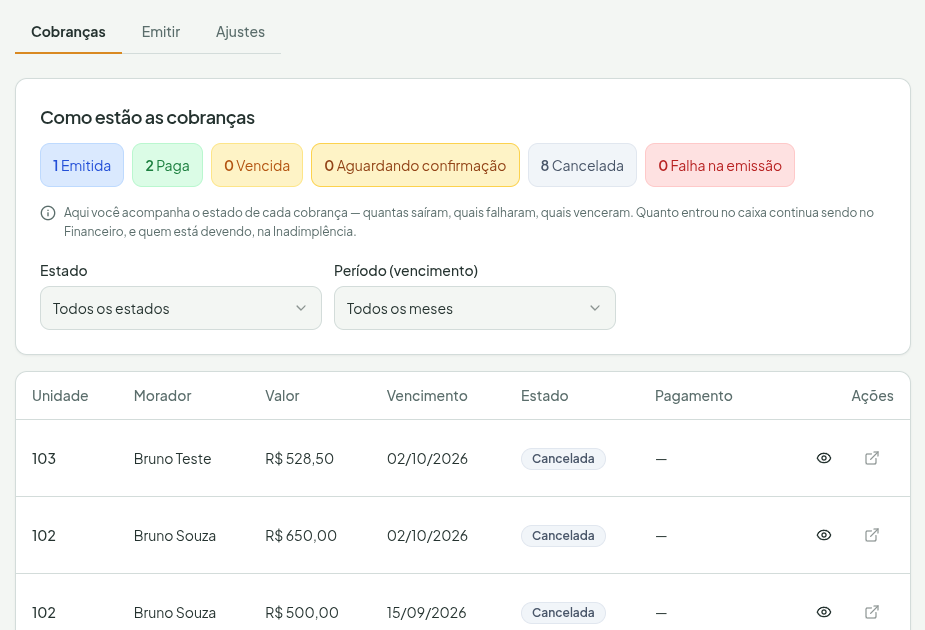Click Cancelada badge in the R$ 500,00 row

click(x=563, y=612)
